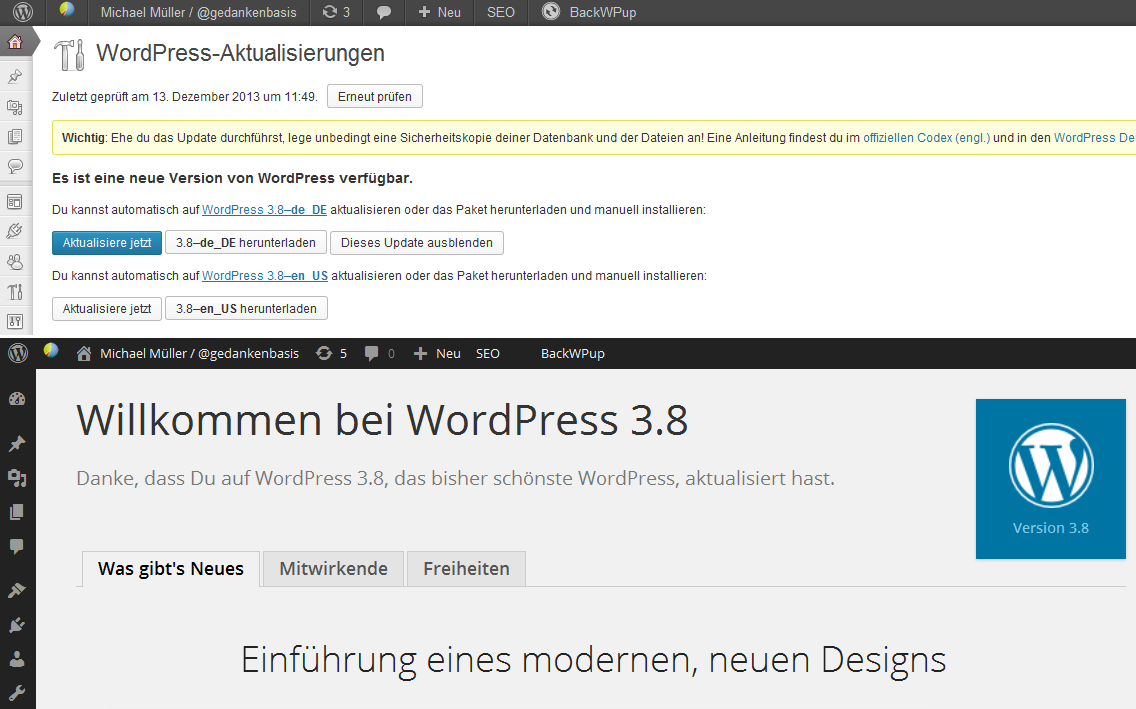Viewport: 1136px width, 709px height.
Task: Switch to the Freiheiten tab
Action: click(467, 569)
